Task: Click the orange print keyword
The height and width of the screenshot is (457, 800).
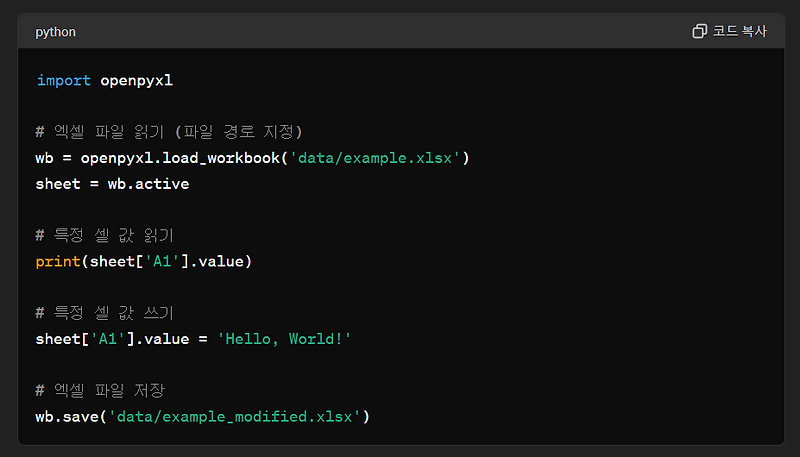Action: (x=58, y=262)
